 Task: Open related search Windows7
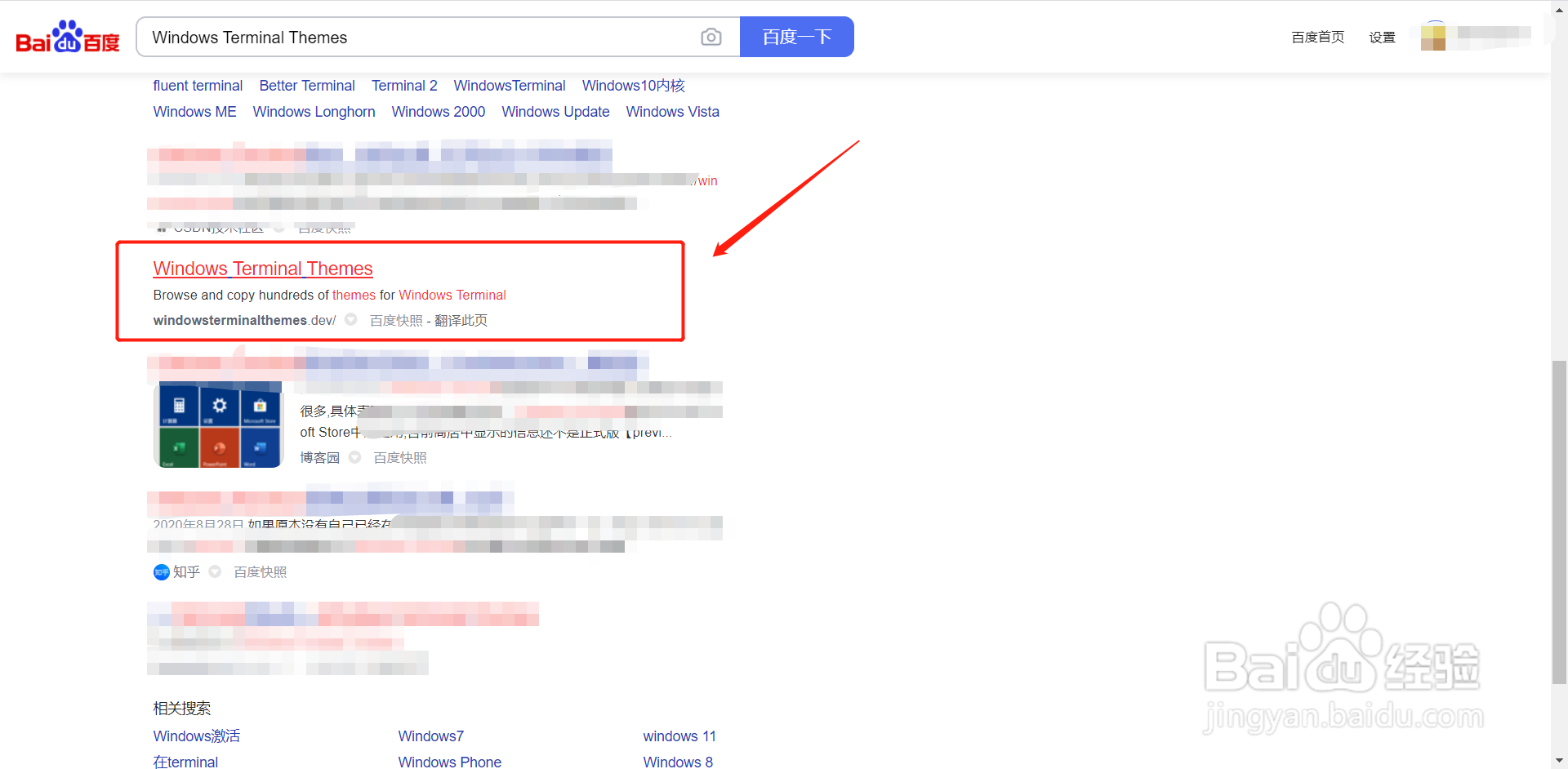pyautogui.click(x=431, y=736)
